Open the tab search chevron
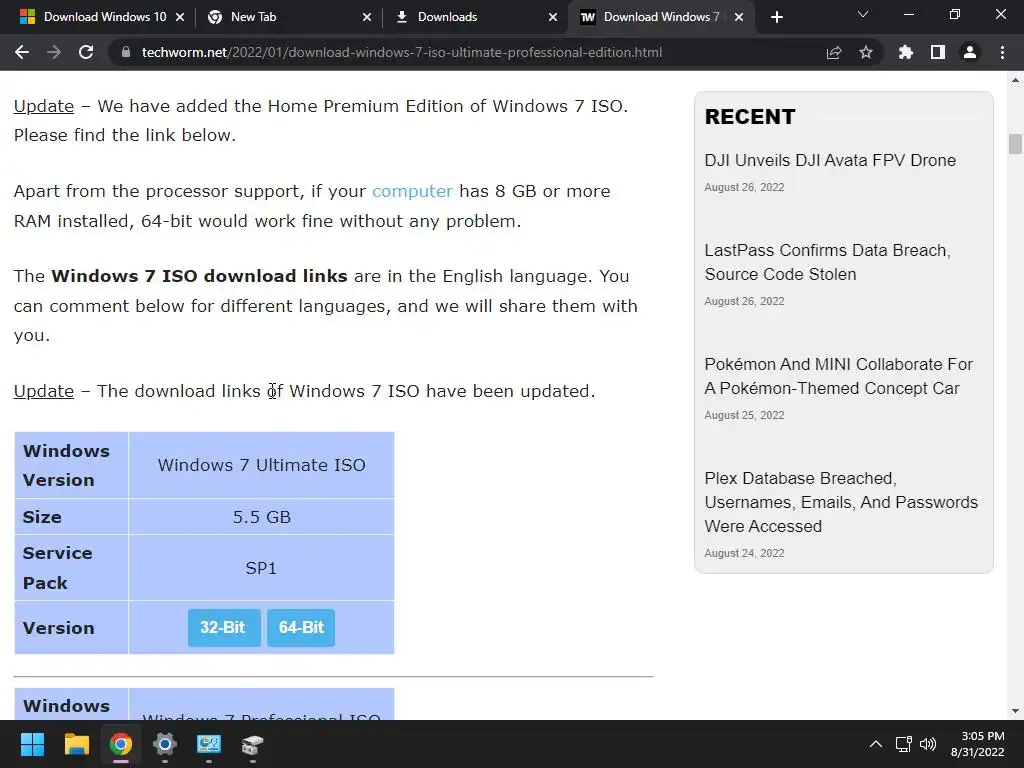 (863, 14)
